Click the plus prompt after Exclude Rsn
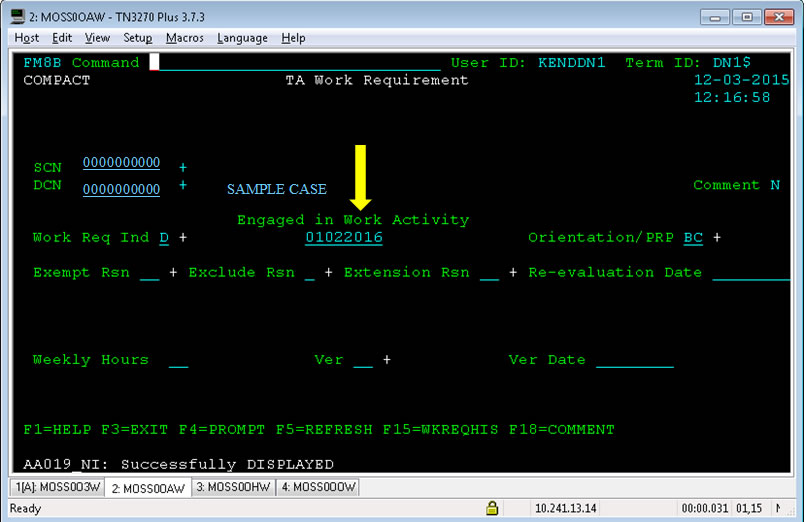Screen dimensions: 806x522 pos(328,273)
